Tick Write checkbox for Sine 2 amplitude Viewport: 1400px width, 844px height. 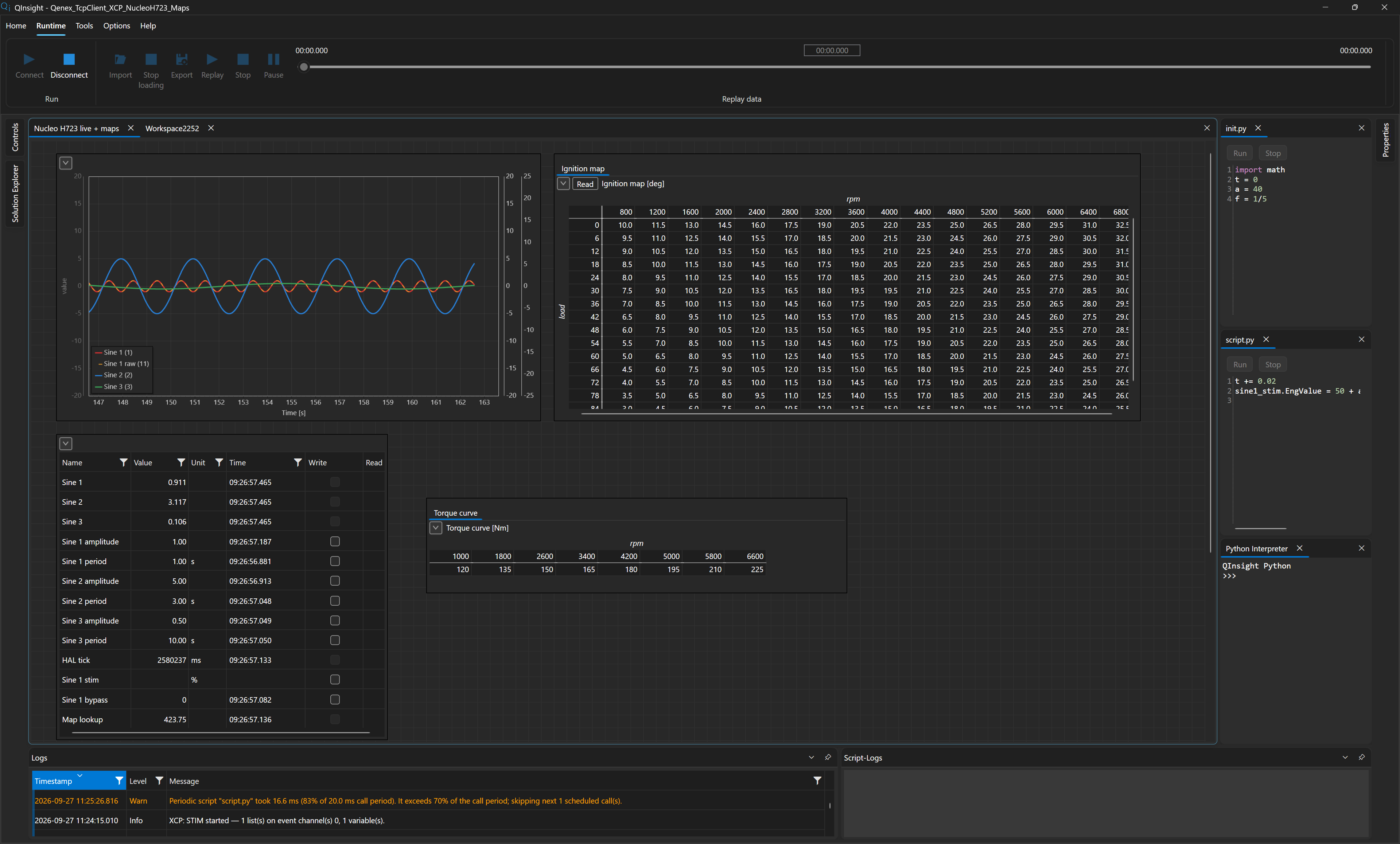[x=335, y=581]
